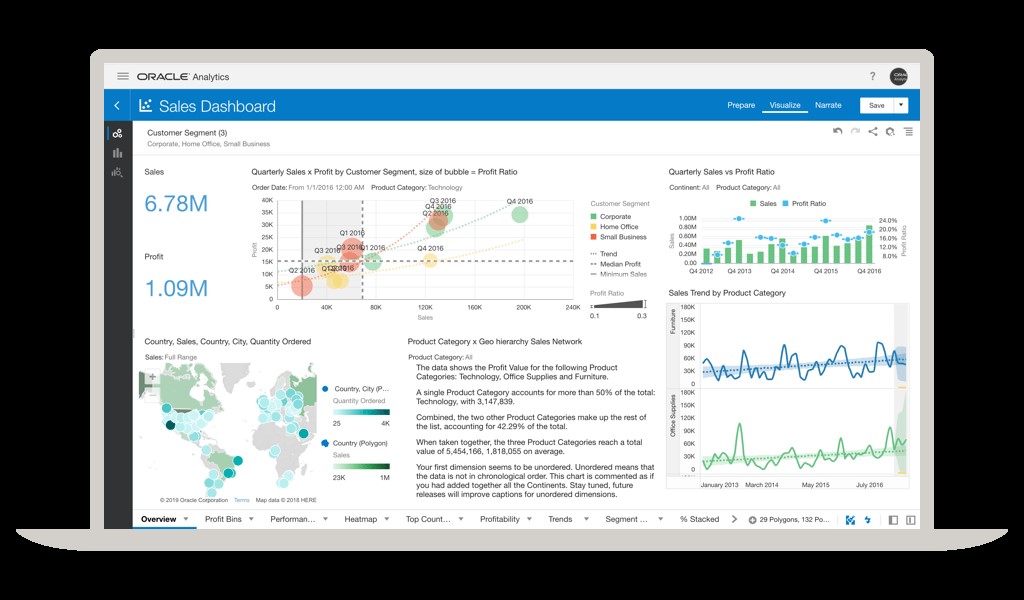Screen dimensions: 1024x600
Task: Refresh data using the refresh icon
Action: coord(889,131)
